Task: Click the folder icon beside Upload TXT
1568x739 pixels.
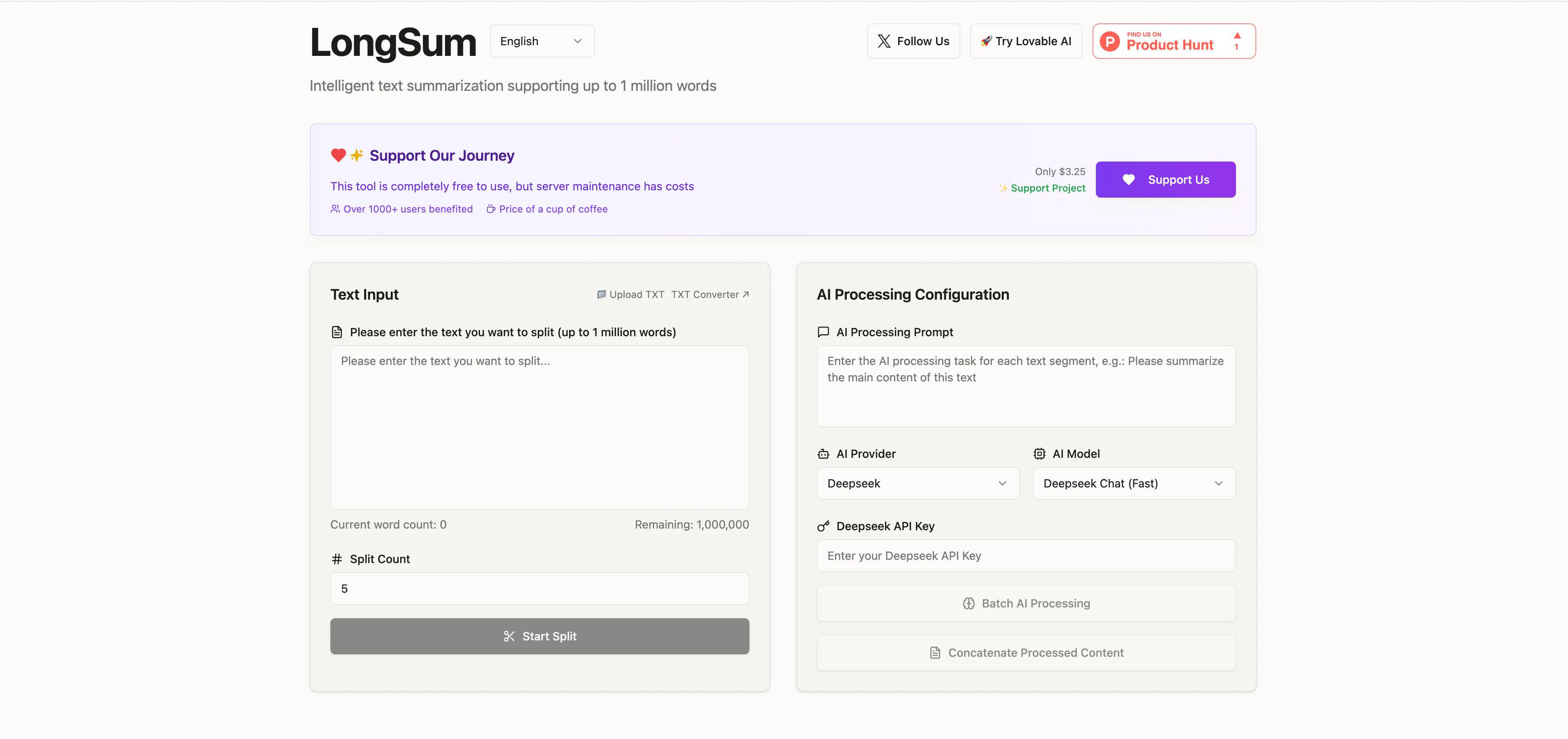Action: 602,295
